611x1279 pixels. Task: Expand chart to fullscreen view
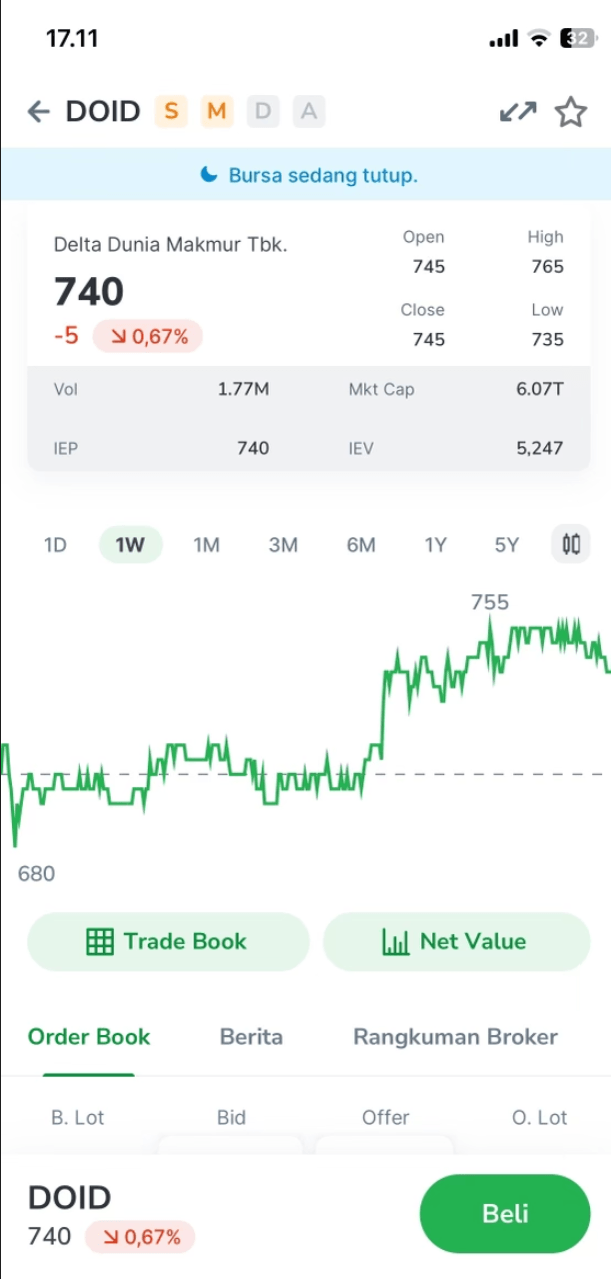tap(518, 112)
